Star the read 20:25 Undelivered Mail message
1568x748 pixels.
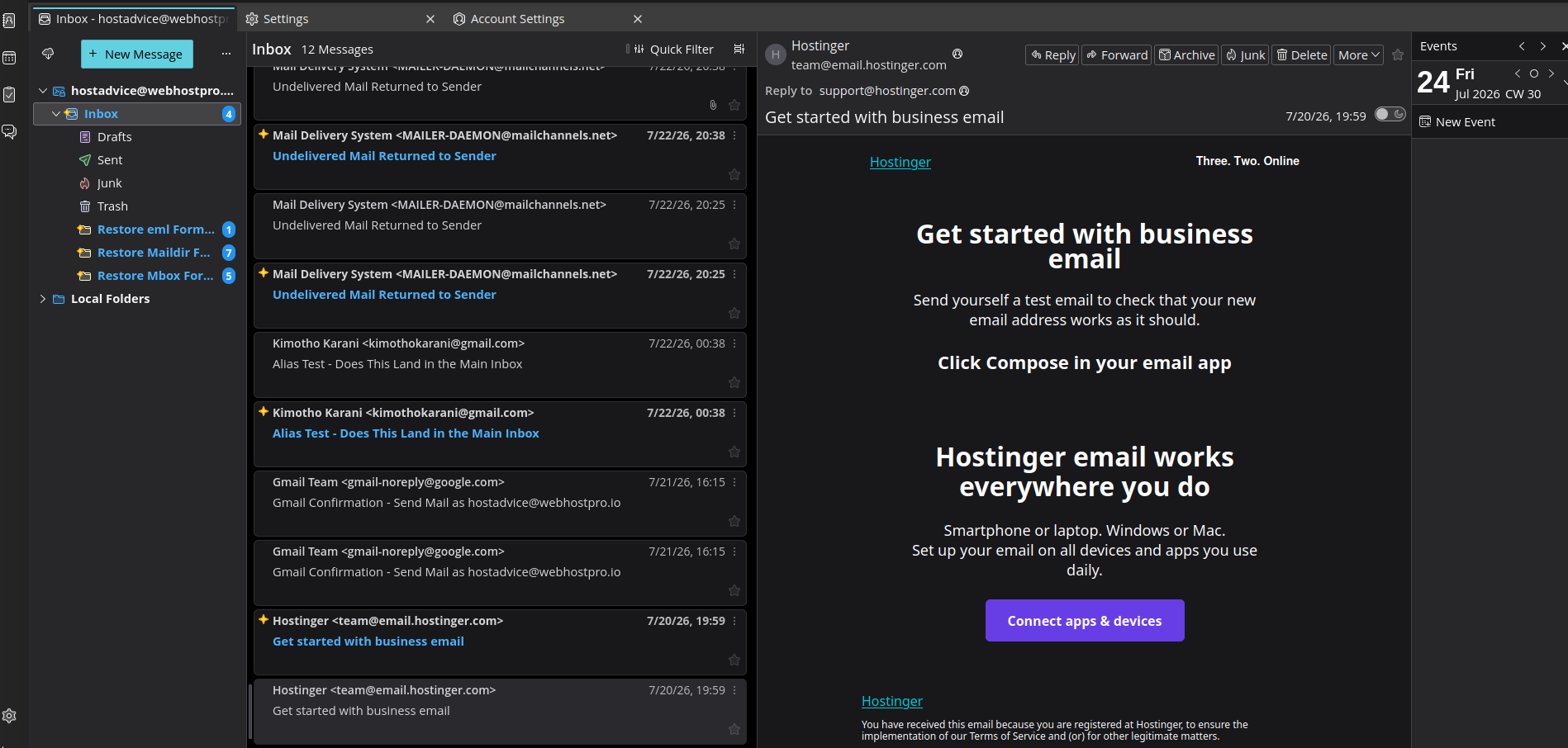coord(734,244)
